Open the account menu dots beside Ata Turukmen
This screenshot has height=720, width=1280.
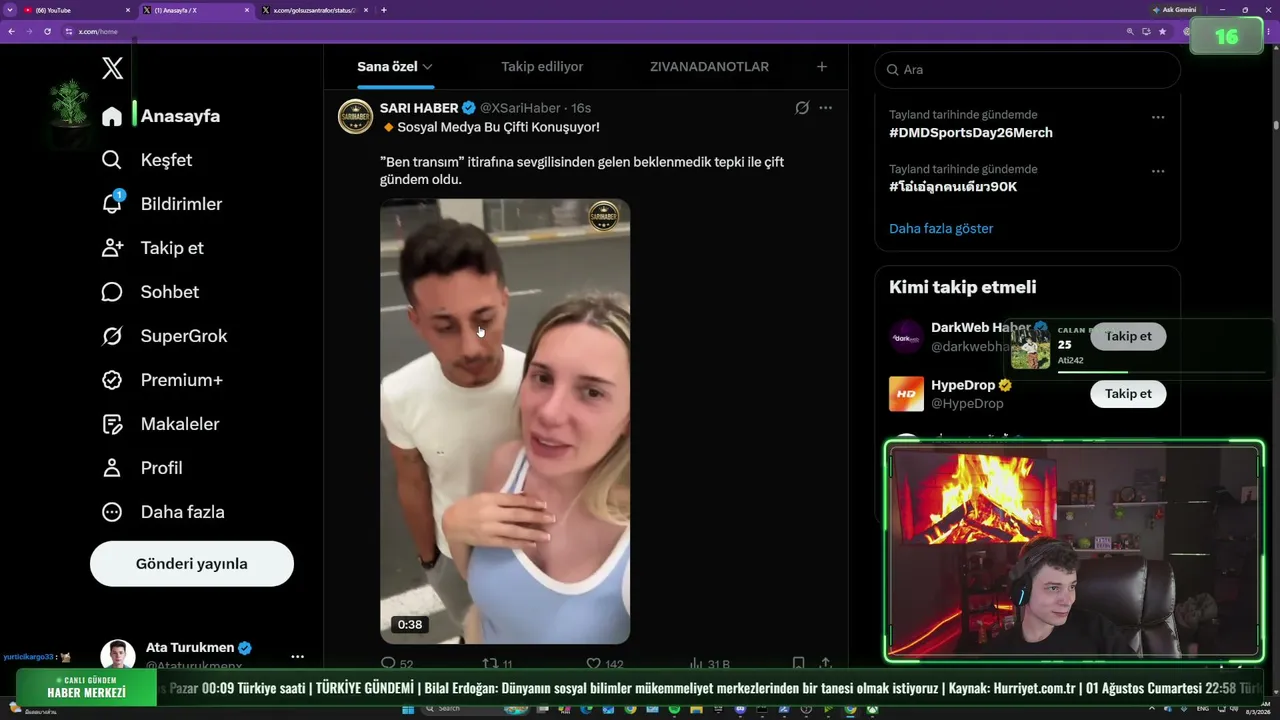point(297,657)
